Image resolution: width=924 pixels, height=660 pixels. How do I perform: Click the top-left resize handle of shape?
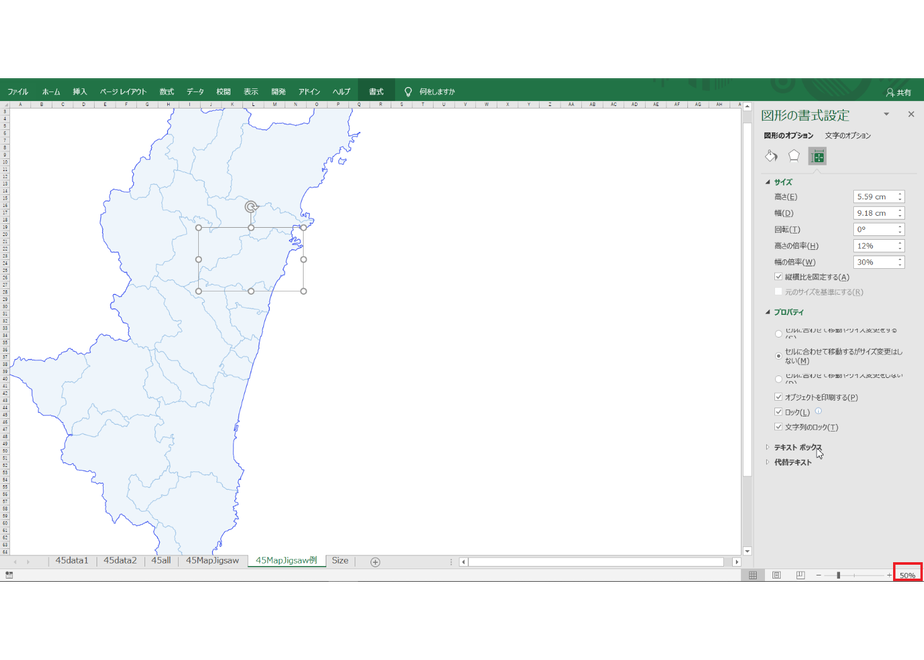point(199,227)
